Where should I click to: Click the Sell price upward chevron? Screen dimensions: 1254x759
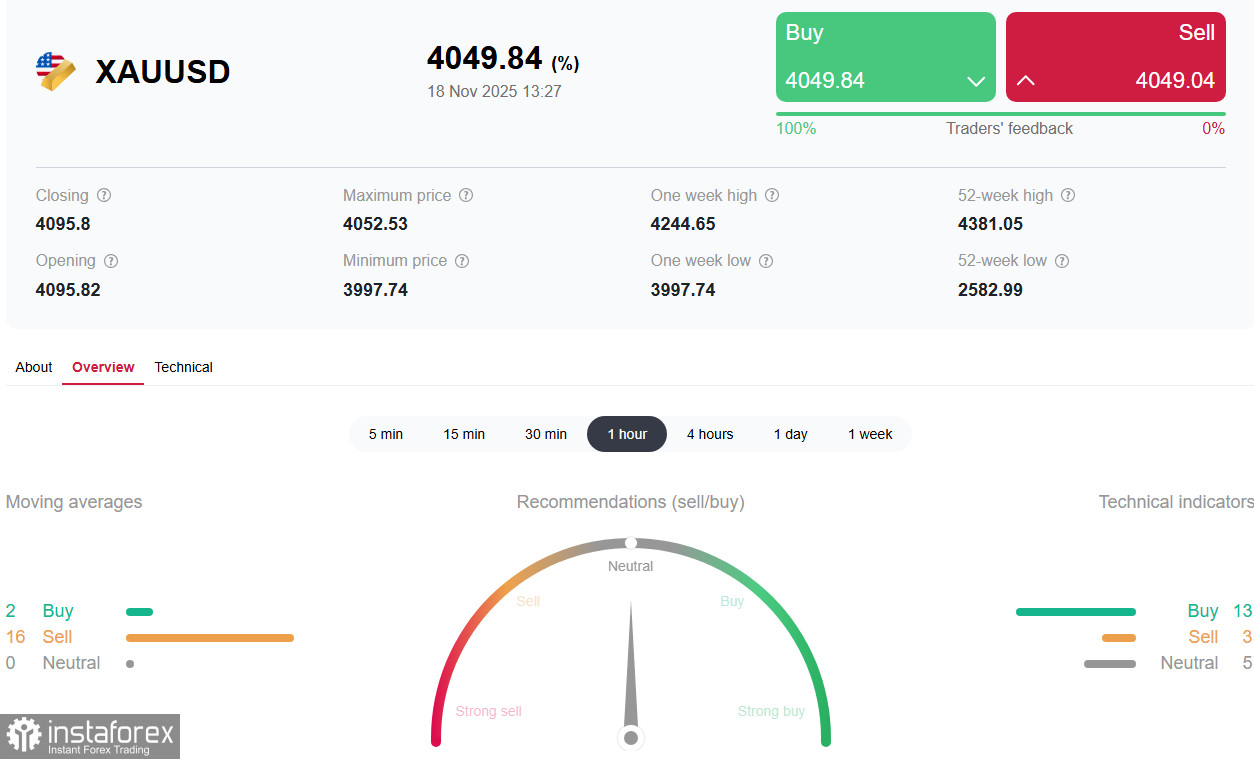click(1025, 81)
